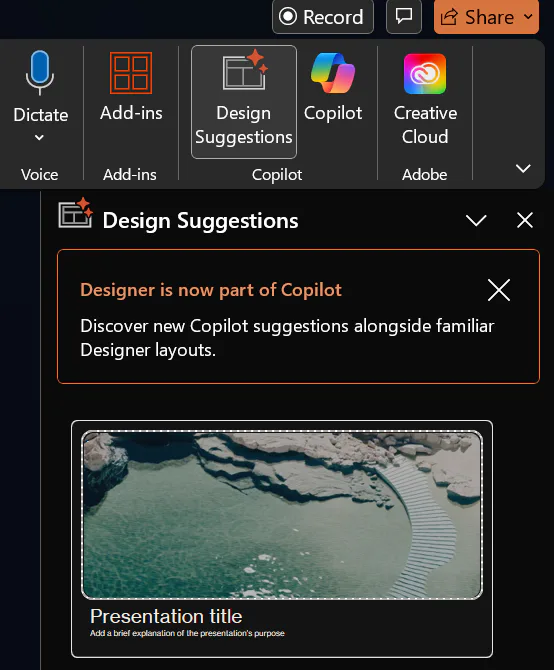Toggle the Design Suggestions ribbon button
Image resolution: width=554 pixels, height=670 pixels.
(243, 102)
